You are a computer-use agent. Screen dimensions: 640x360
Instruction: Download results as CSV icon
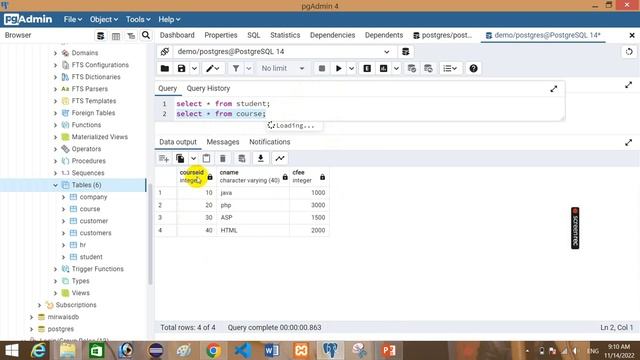click(x=260, y=158)
